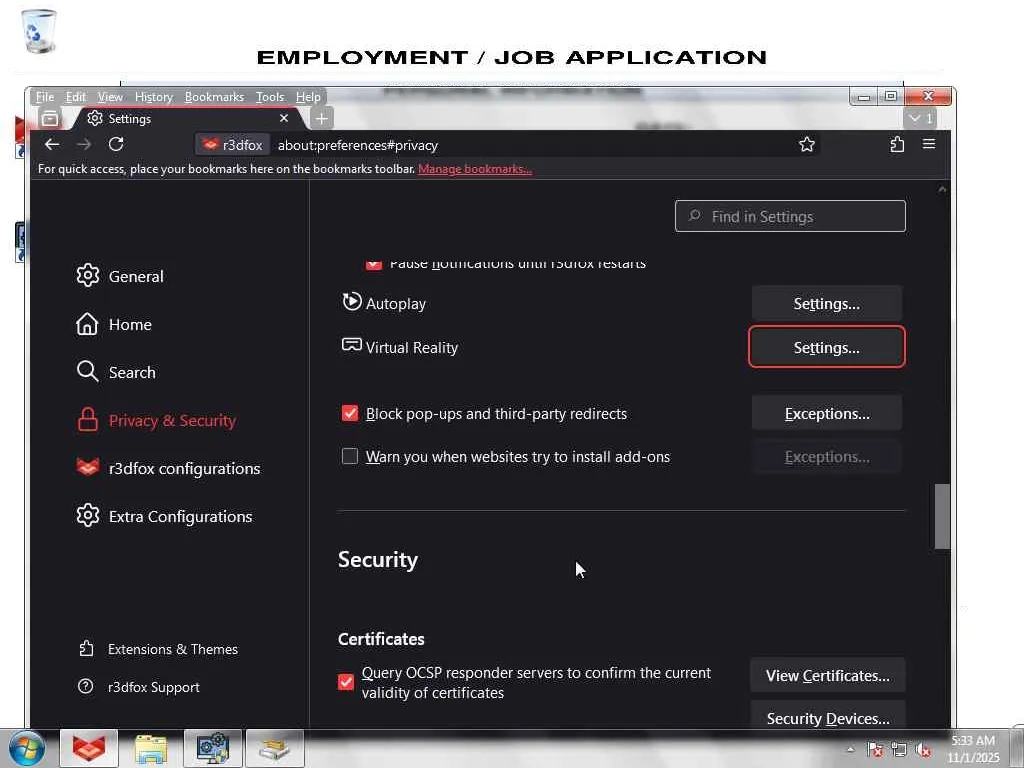Toggle Query OCSP responder servers checkbox
The width and height of the screenshot is (1024, 768).
tap(346, 682)
